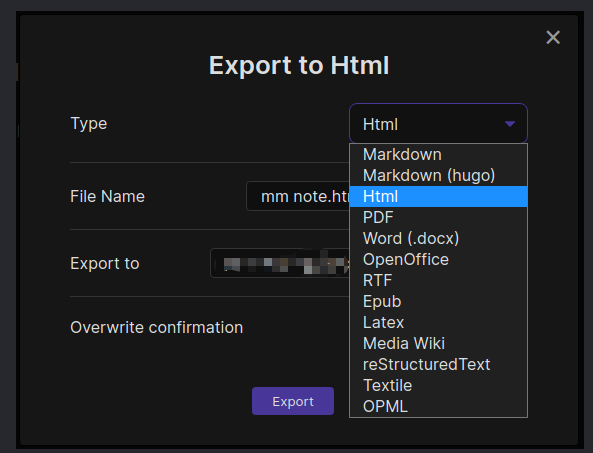593x453 pixels.
Task: Select Epub export format
Action: [x=438, y=301]
